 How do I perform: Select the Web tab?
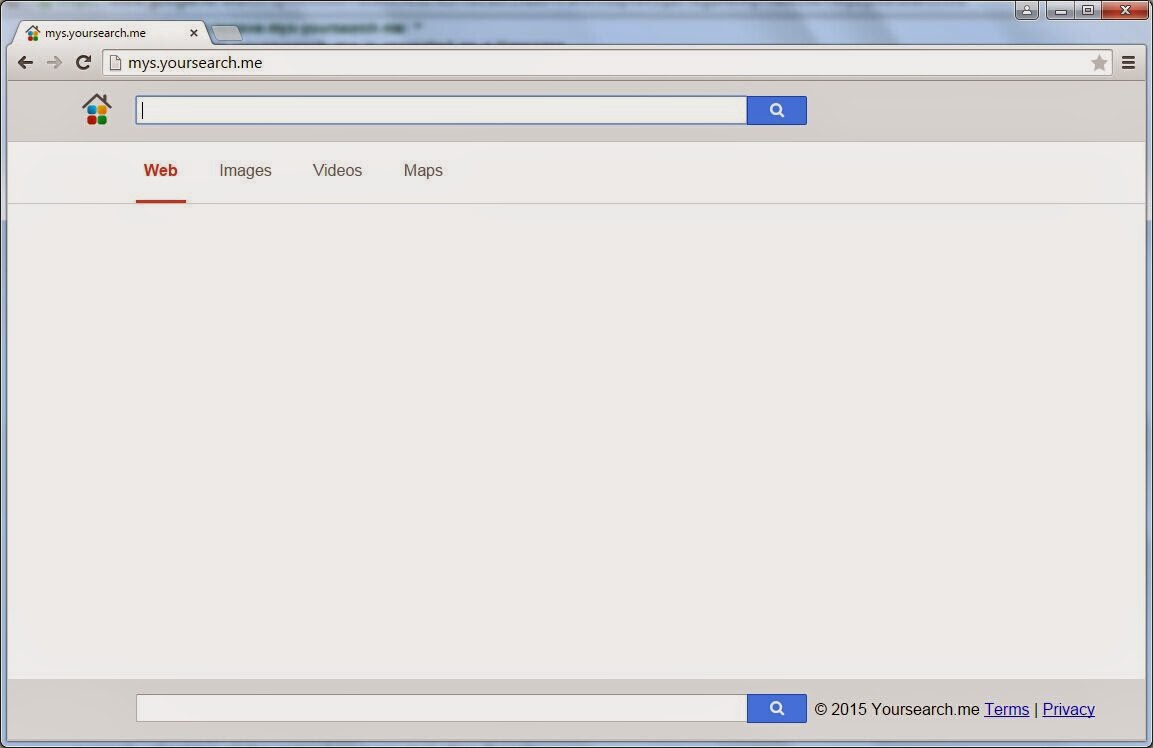[160, 171]
